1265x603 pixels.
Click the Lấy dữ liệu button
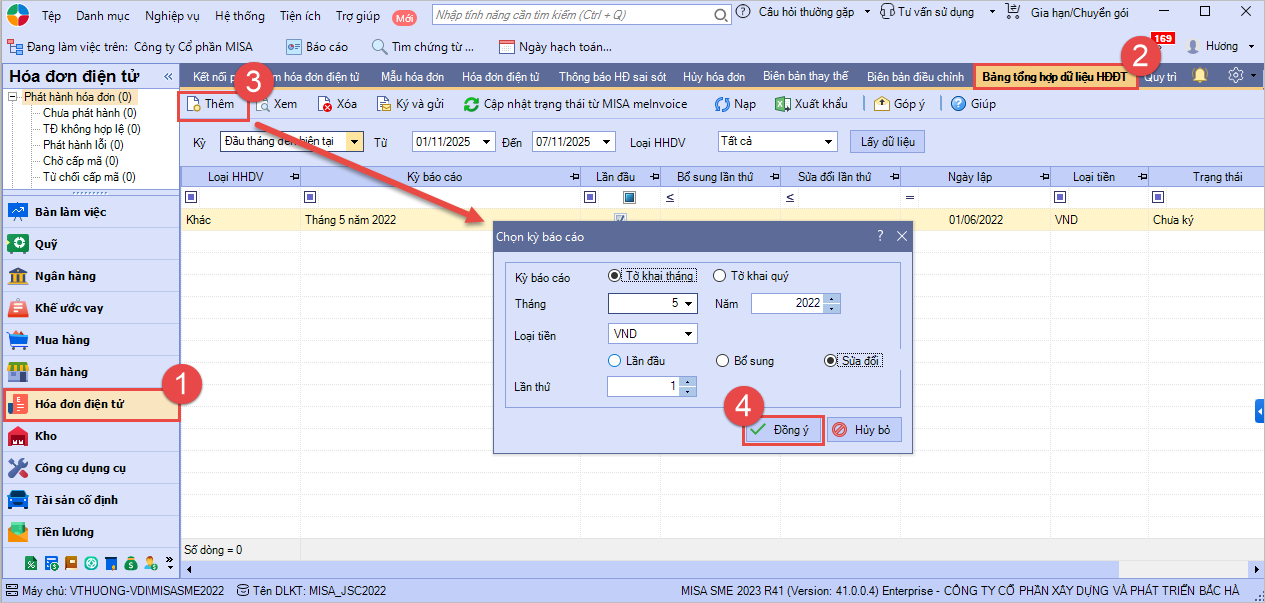coord(887,142)
